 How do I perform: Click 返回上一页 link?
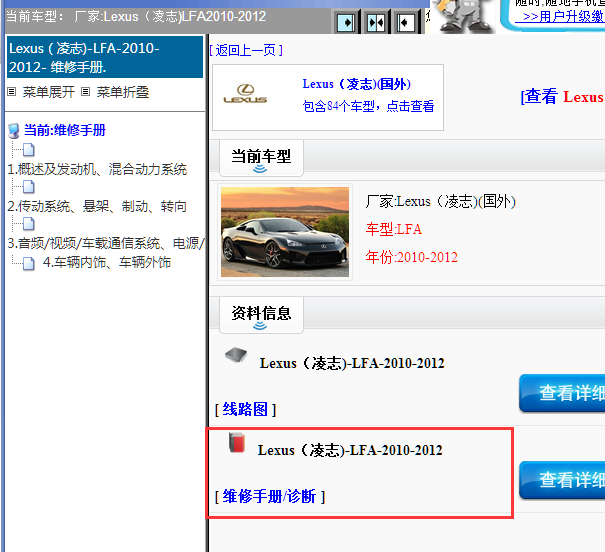coord(246,50)
